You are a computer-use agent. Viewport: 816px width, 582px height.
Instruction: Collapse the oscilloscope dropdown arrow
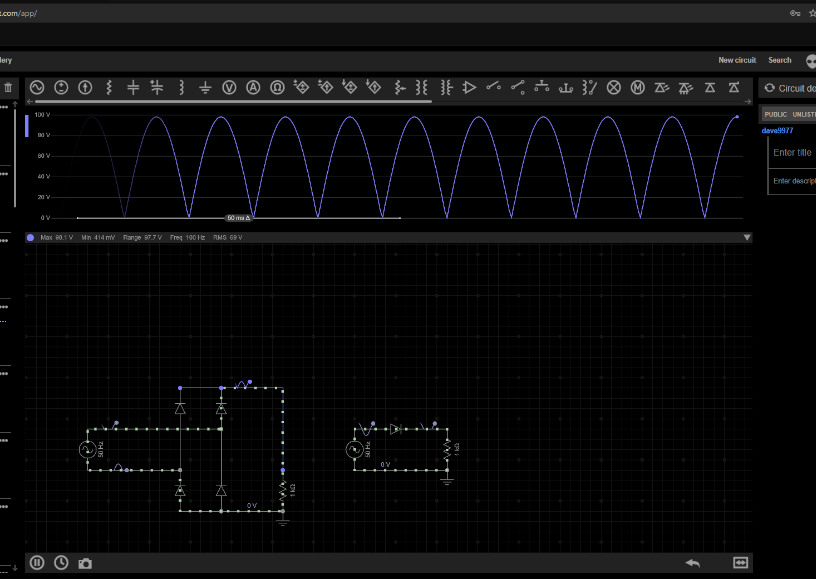[x=746, y=238]
